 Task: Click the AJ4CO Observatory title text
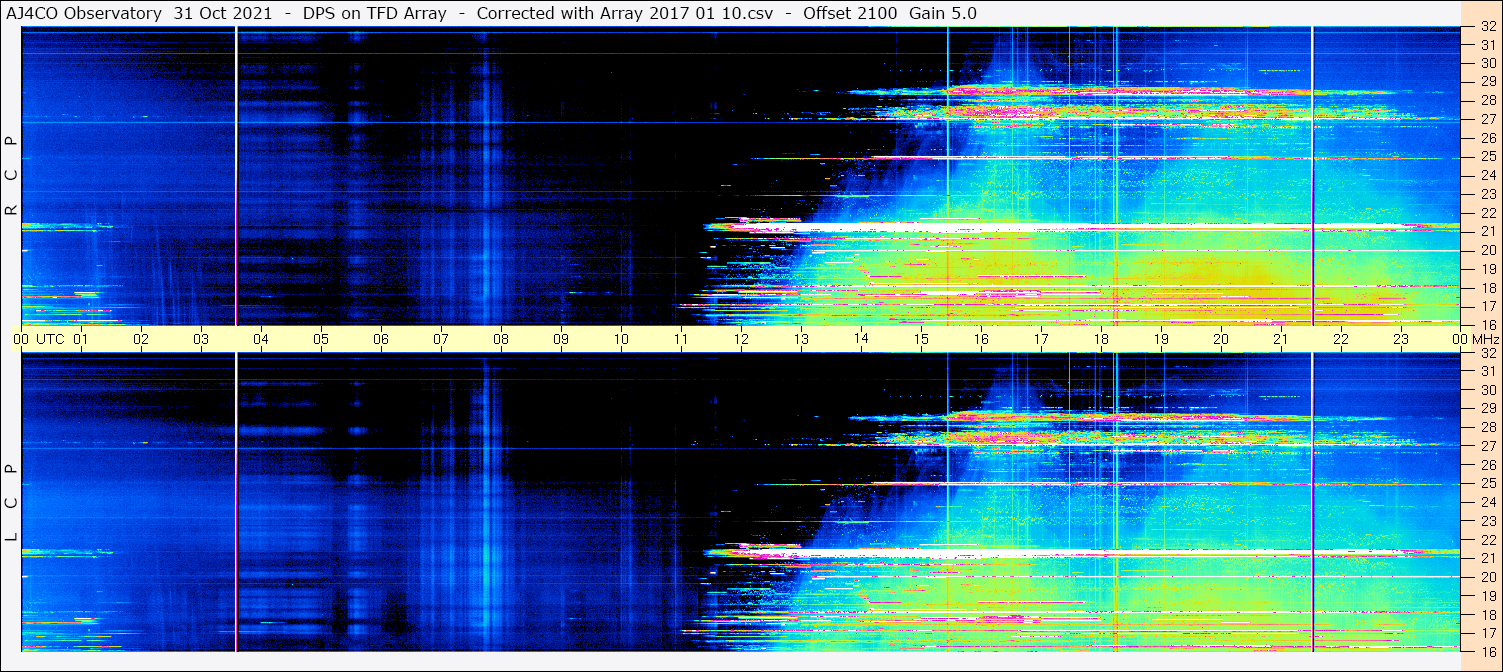pyautogui.click(x=83, y=13)
